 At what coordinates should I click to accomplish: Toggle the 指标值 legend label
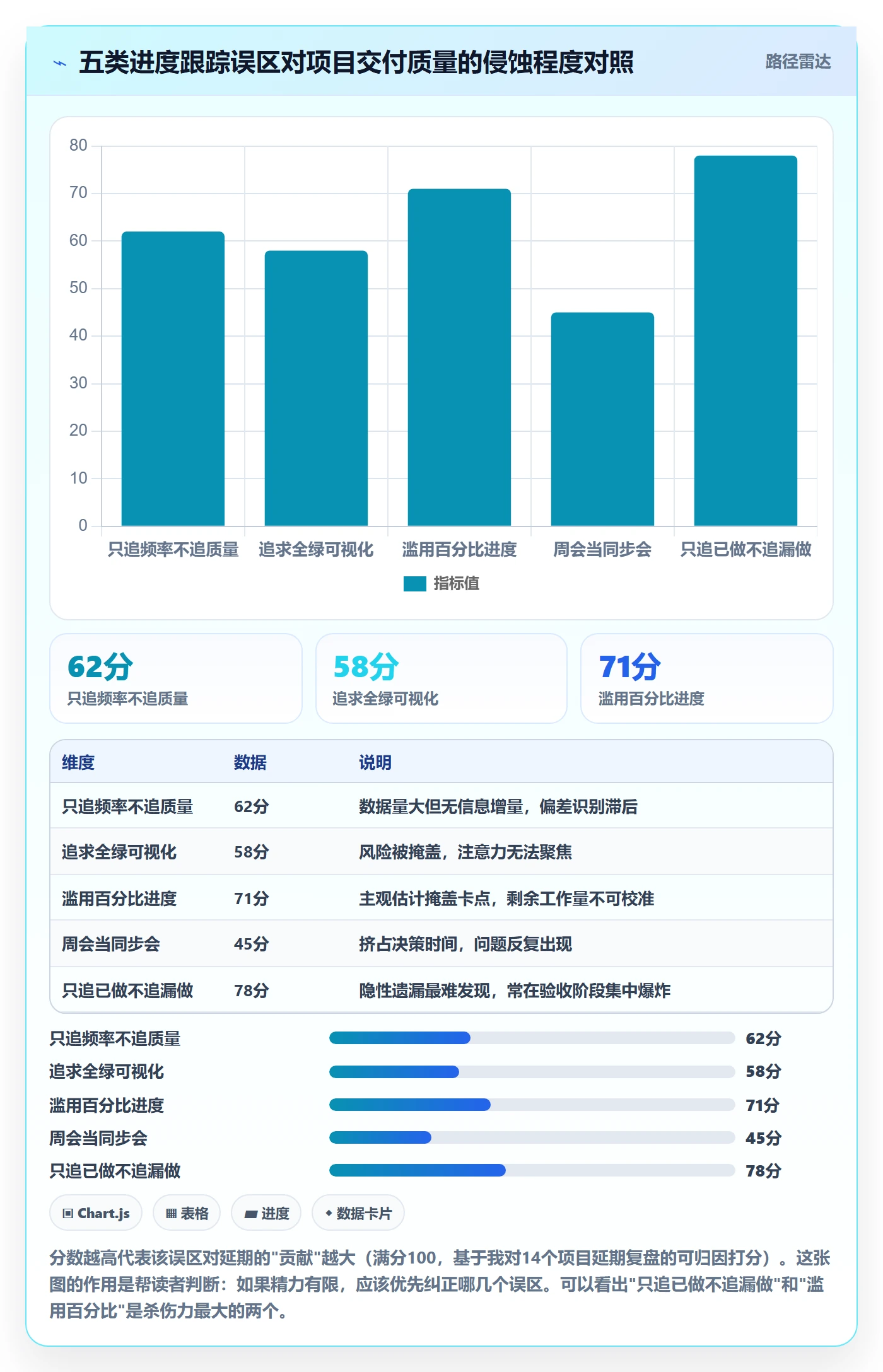(456, 584)
